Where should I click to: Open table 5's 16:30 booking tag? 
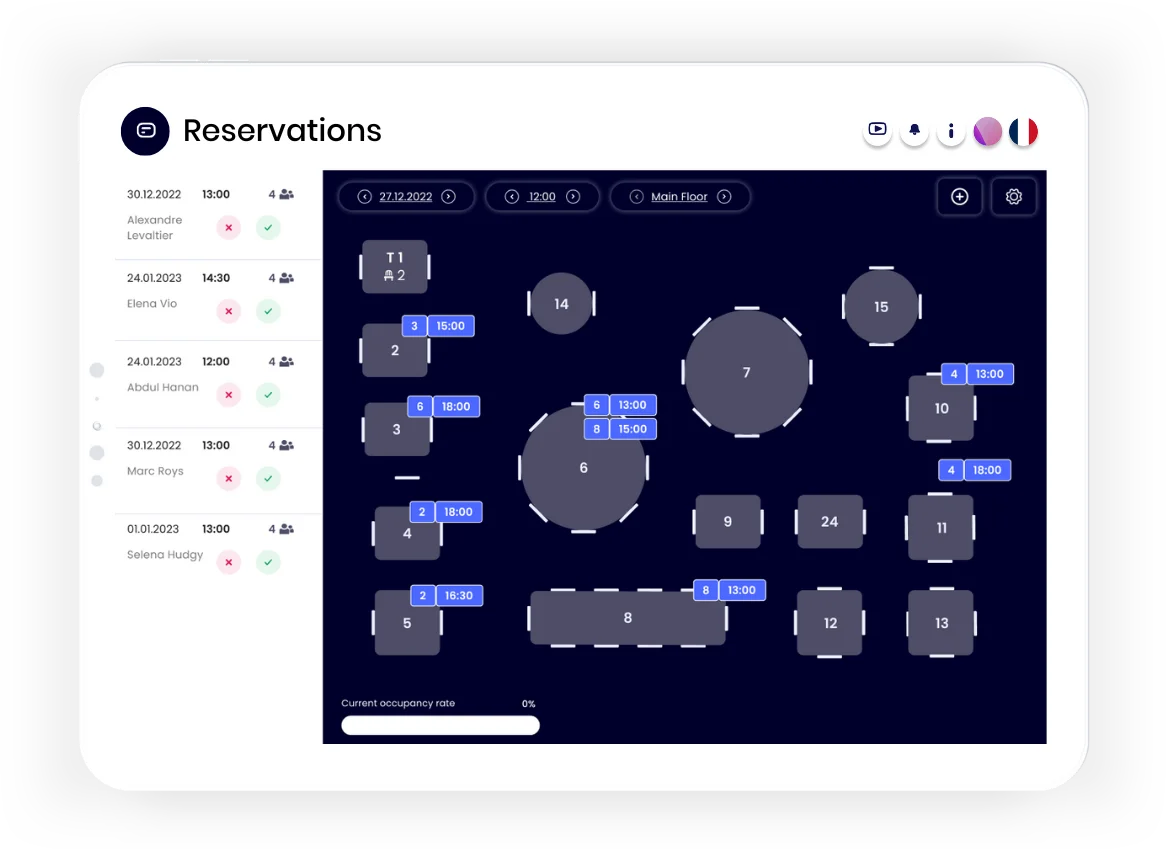coord(447,595)
